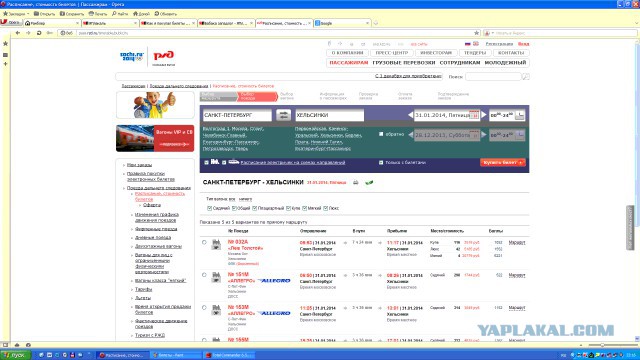This screenshot has height=360, width=640.
Task: Toggle Купе wagon type checkbox
Action: tap(288, 208)
